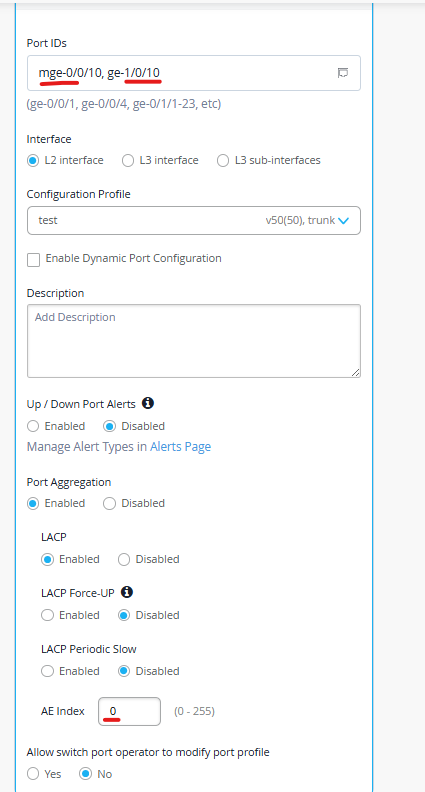The width and height of the screenshot is (425, 792).
Task: Set LACP Periodic Slow to Disabled
Action: pyautogui.click(x=124, y=671)
